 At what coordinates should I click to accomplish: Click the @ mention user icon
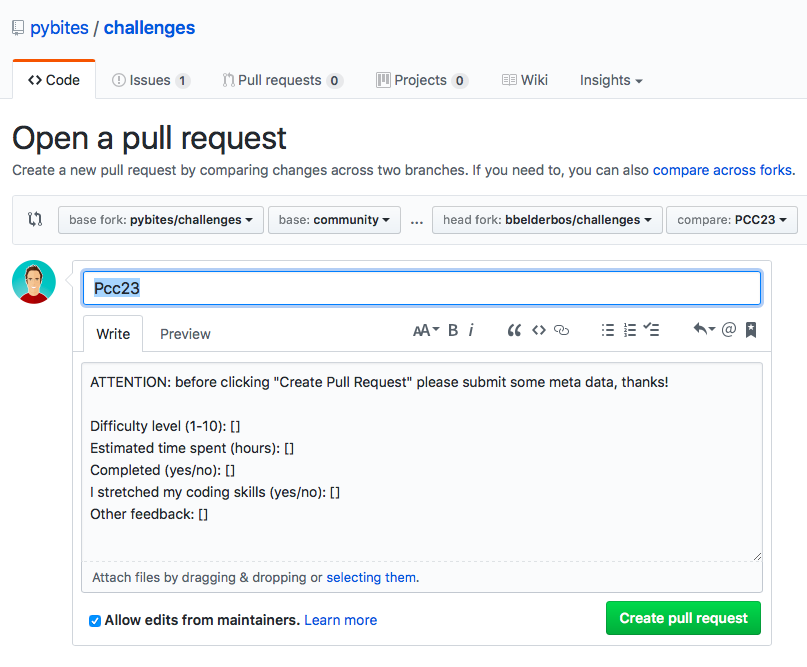point(728,330)
